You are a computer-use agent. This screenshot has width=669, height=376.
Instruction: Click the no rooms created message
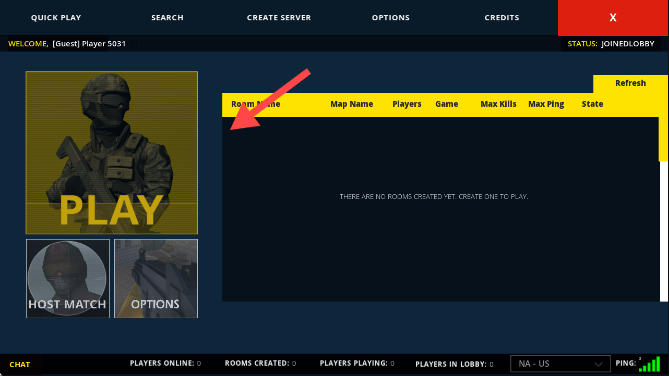(433, 196)
